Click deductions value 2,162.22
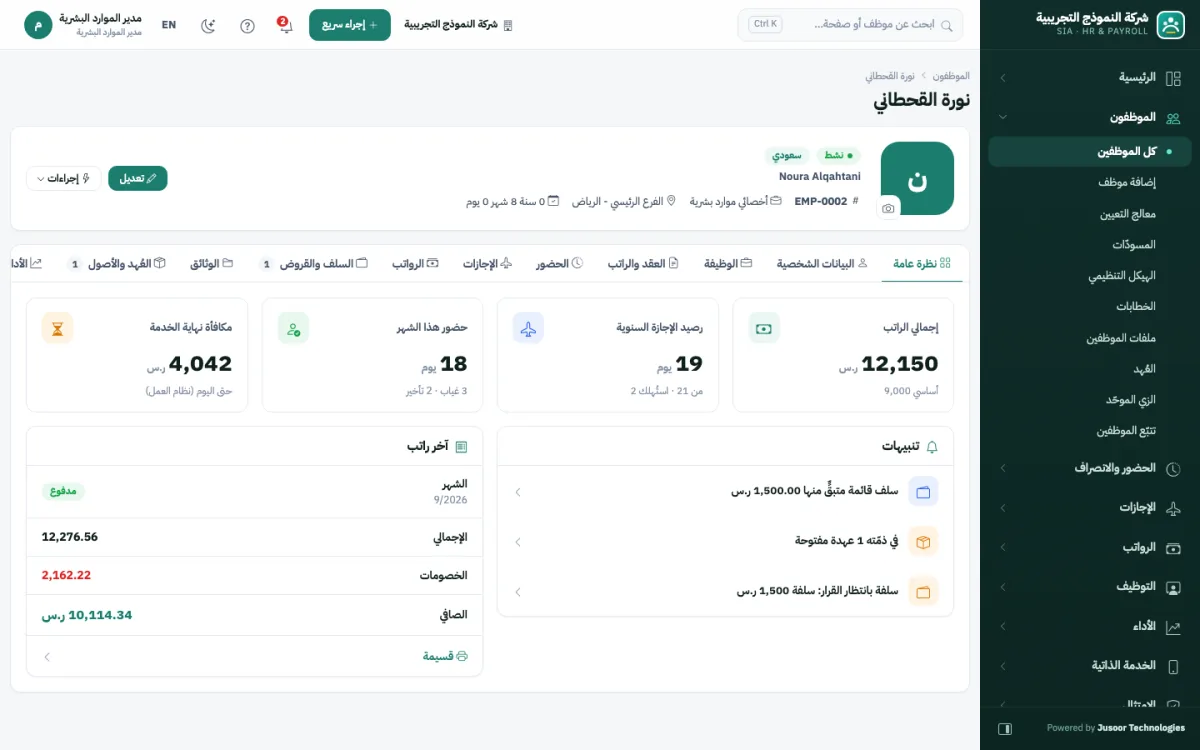The height and width of the screenshot is (750, 1200). pyautogui.click(x=66, y=575)
